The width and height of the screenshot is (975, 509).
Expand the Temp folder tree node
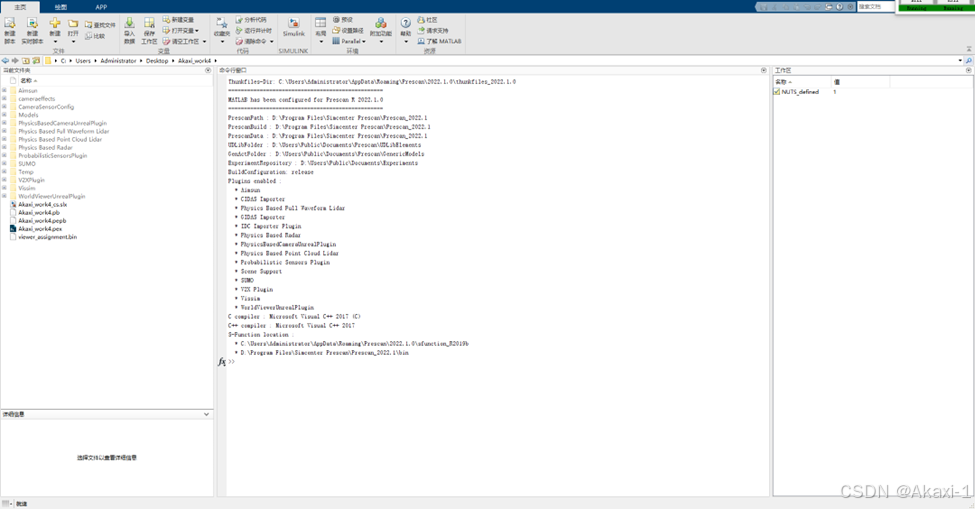pyautogui.click(x=4, y=172)
